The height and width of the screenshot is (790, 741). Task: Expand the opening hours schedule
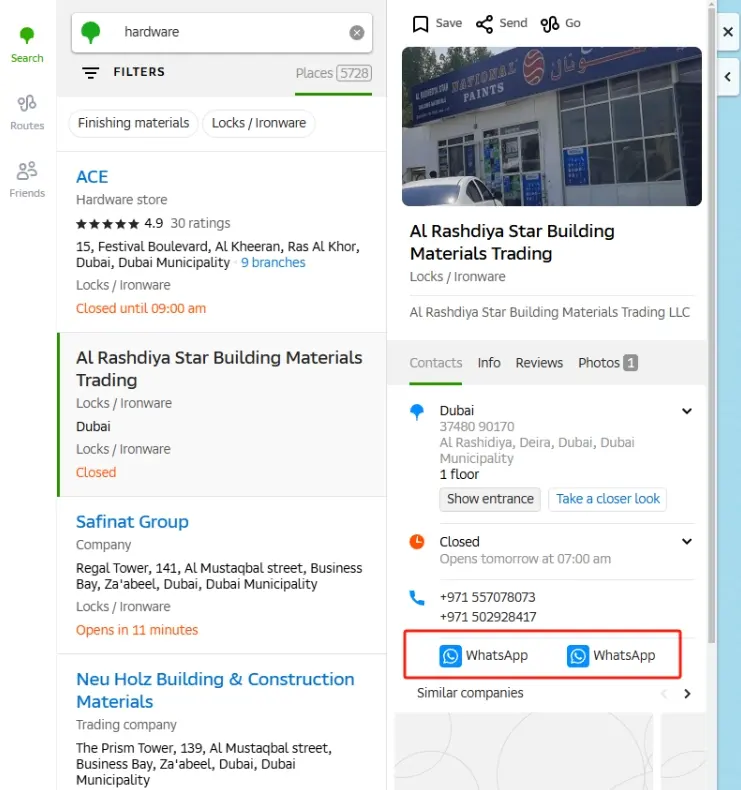[687, 542]
